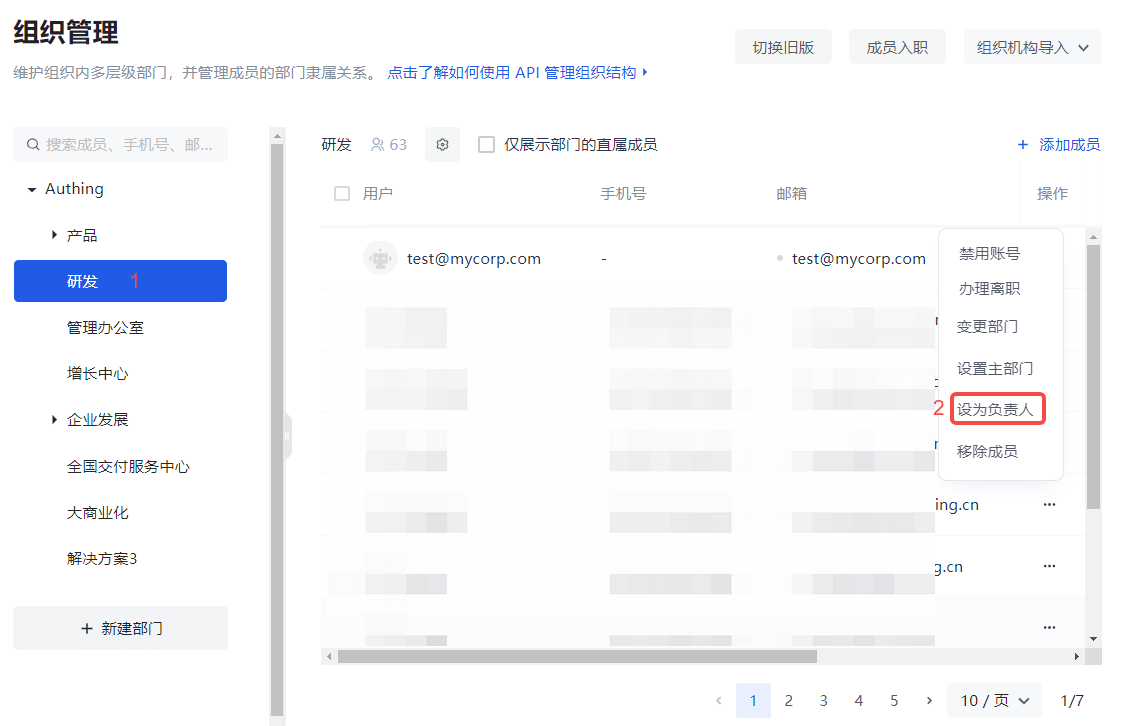Click previous page arrow in pagination
This screenshot has height=726, width=1123.
718,701
